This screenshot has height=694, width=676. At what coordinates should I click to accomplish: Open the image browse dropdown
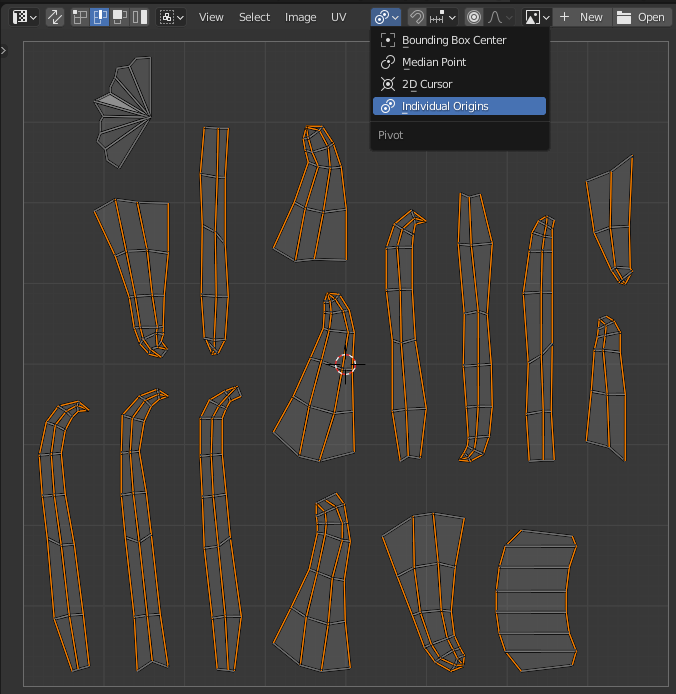[x=537, y=17]
